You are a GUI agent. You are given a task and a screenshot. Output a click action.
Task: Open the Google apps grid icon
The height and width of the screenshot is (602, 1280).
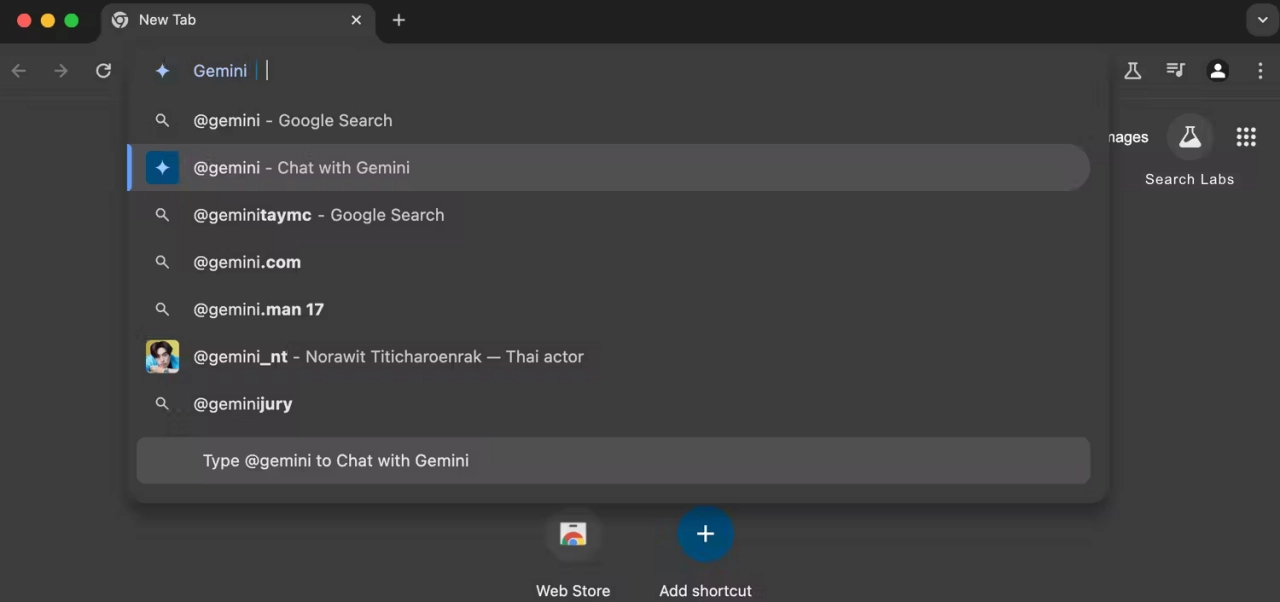(x=1245, y=137)
